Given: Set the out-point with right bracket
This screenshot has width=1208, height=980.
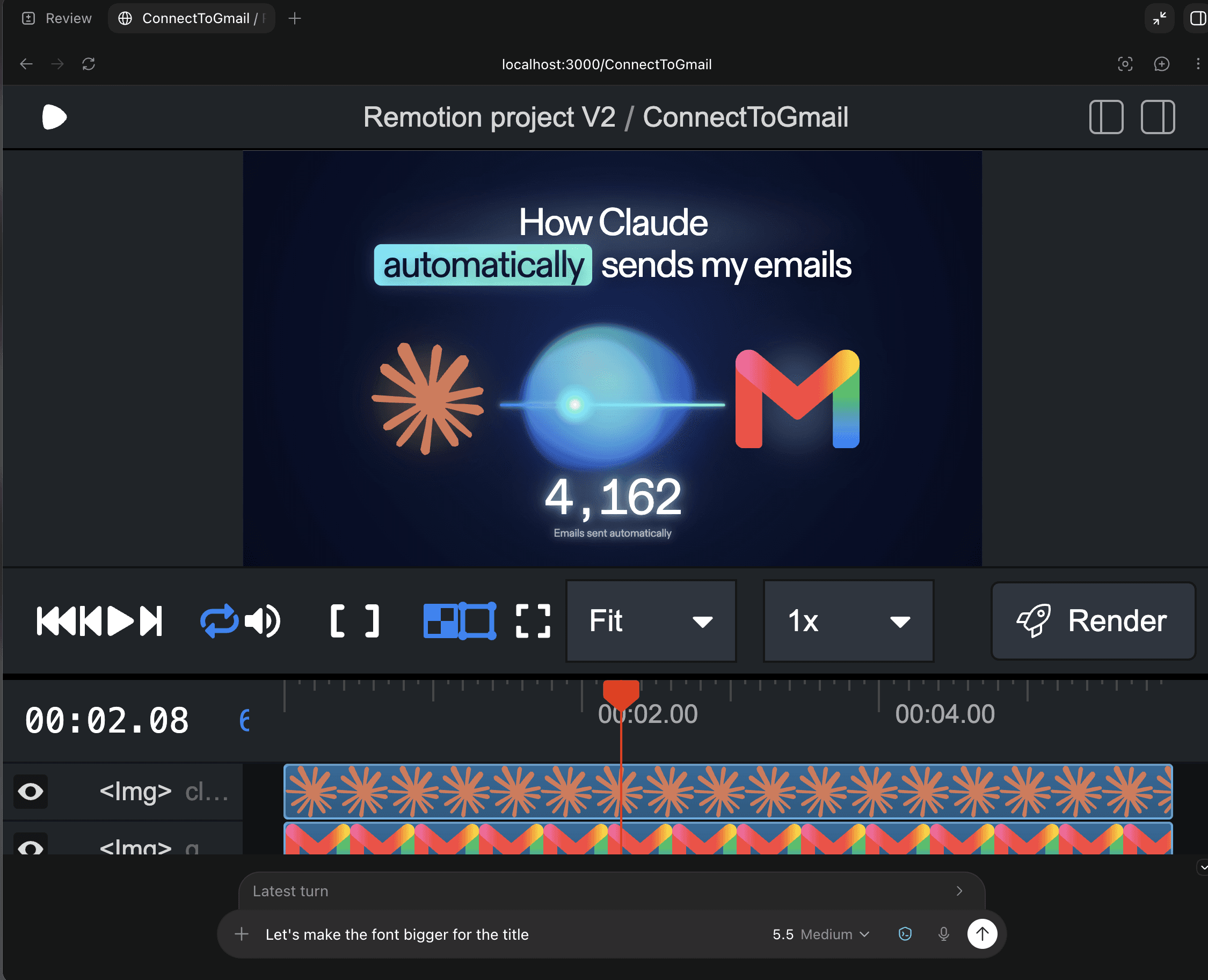Looking at the screenshot, I should click(372, 621).
